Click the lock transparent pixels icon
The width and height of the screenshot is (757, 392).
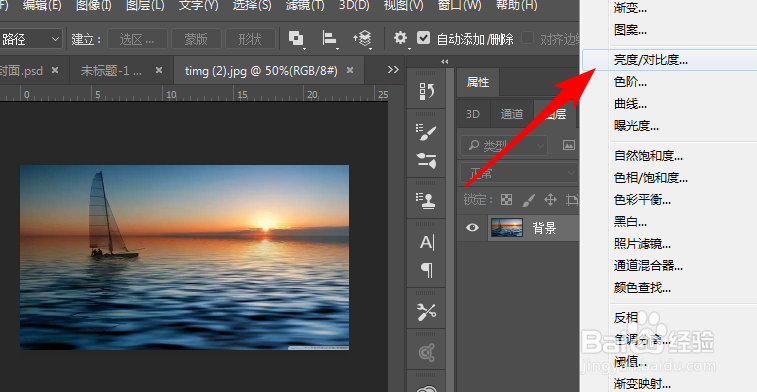506,199
